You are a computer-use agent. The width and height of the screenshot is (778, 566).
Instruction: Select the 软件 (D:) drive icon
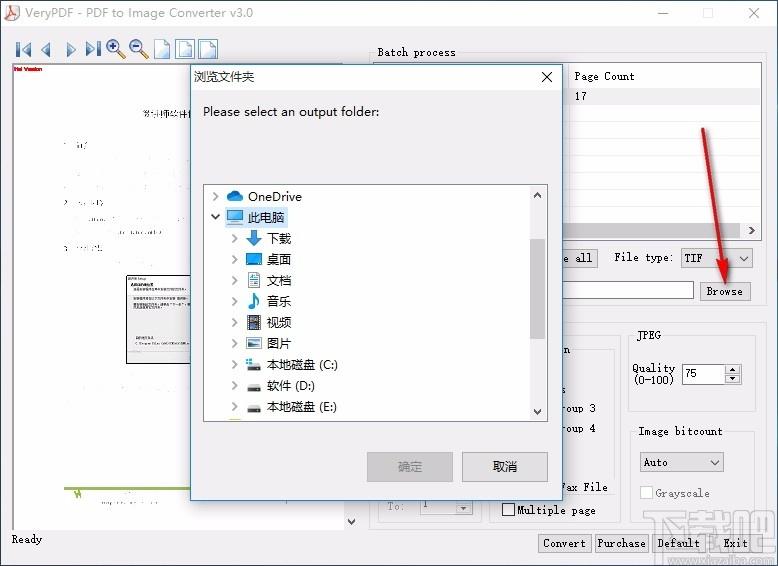pos(254,387)
